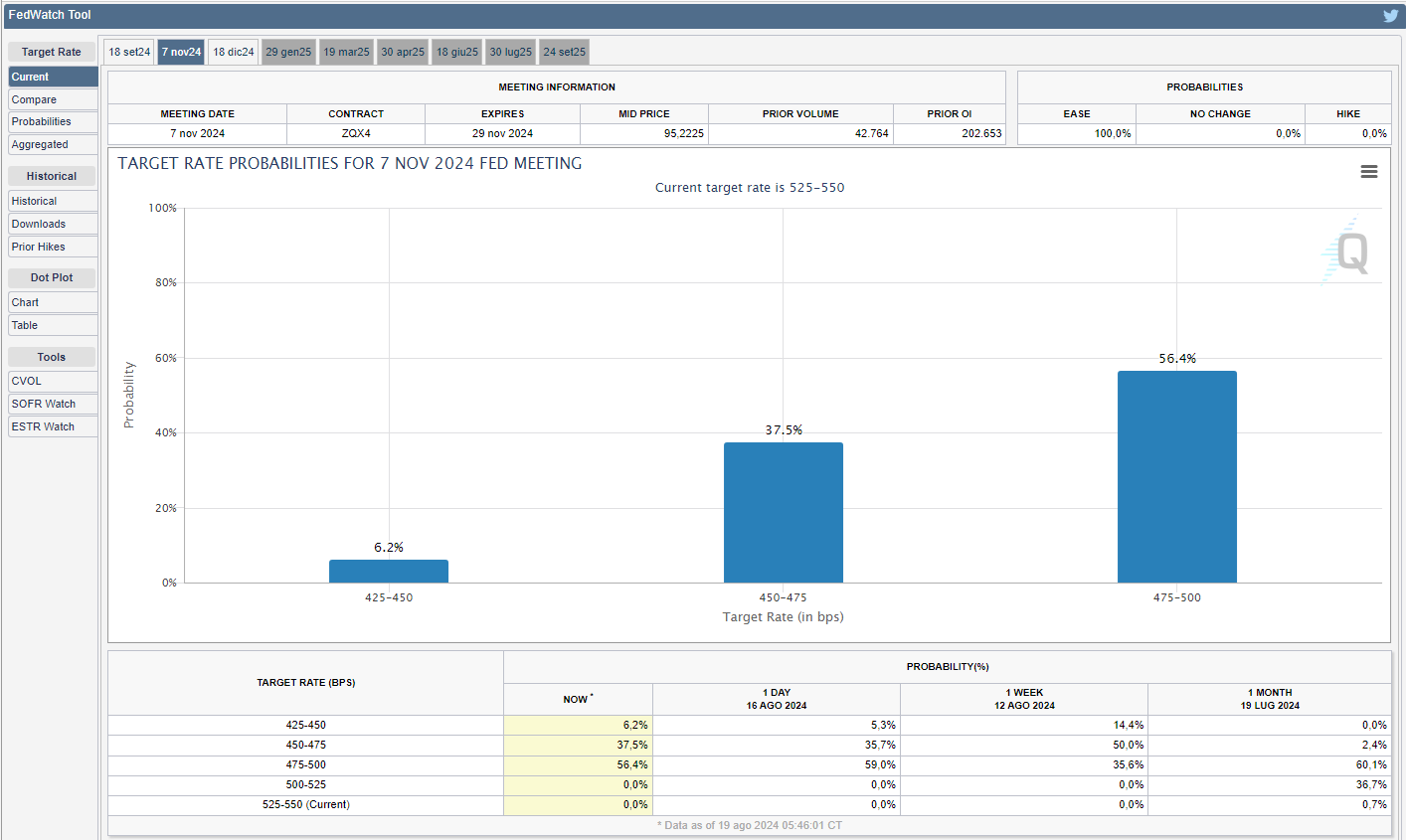Launch the CVOL tool
1406x840 pixels.
[53, 381]
